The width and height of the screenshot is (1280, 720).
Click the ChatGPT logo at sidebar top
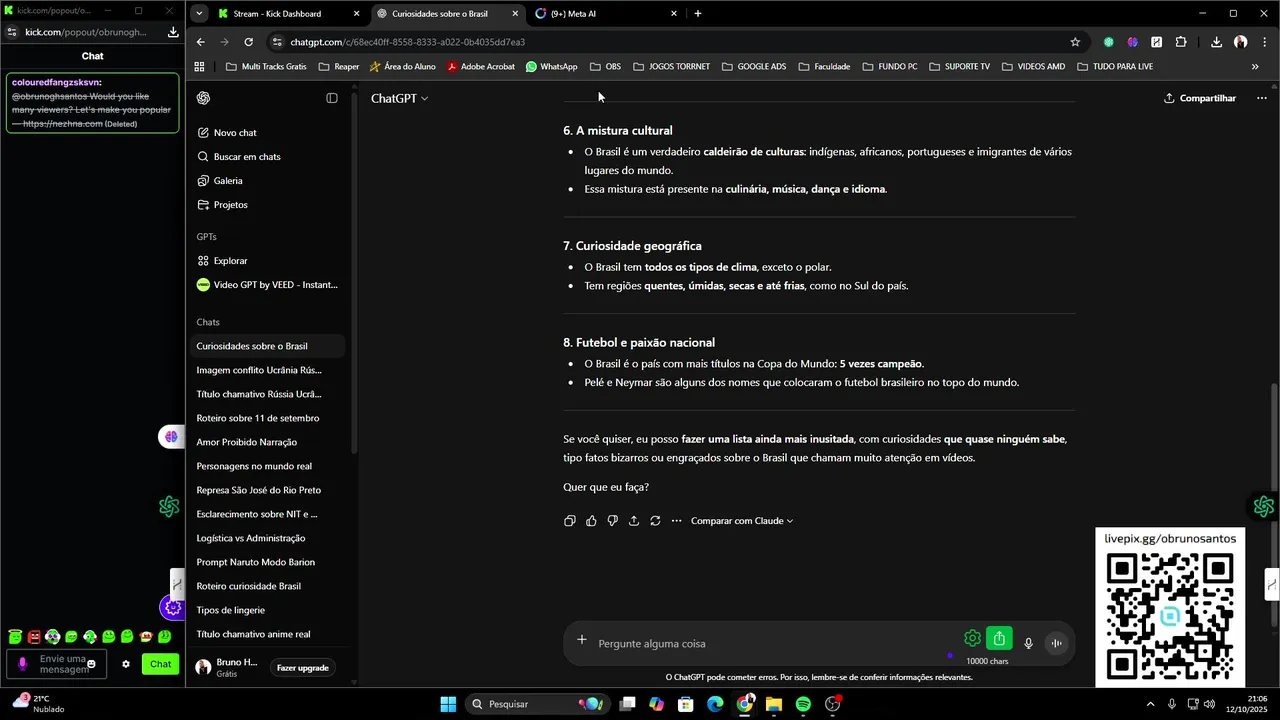pyautogui.click(x=203, y=98)
